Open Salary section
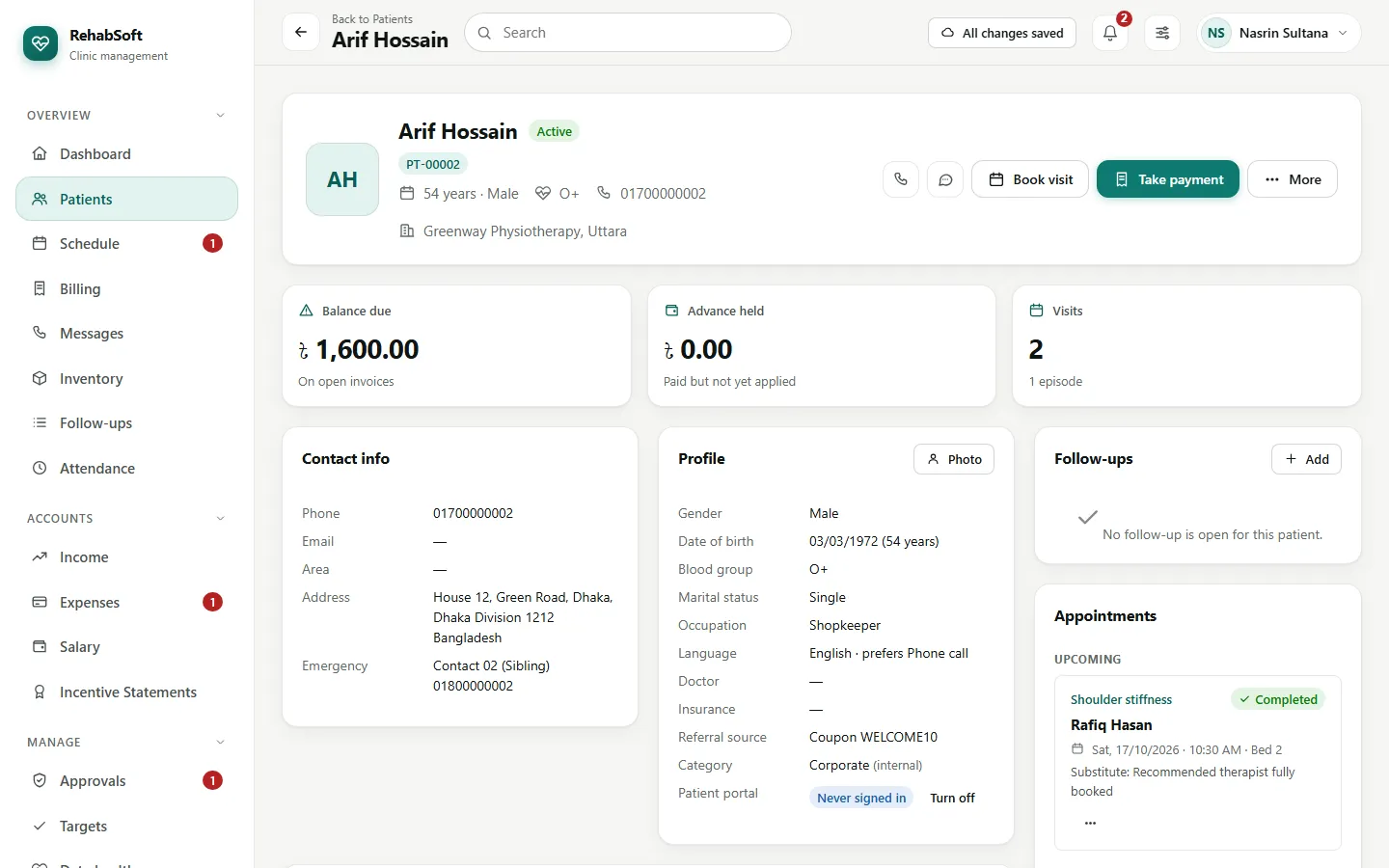1389x868 pixels. click(x=126, y=647)
